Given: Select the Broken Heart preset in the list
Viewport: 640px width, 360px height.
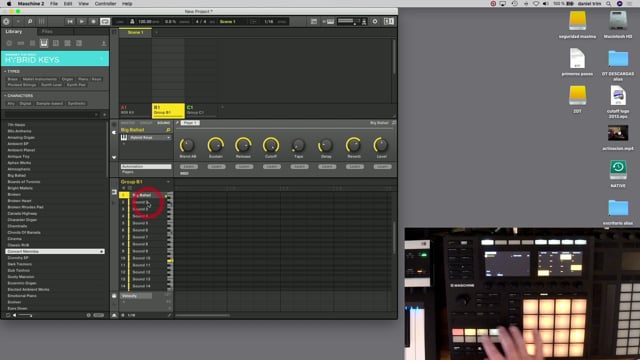Looking at the screenshot, I should click(20, 201).
